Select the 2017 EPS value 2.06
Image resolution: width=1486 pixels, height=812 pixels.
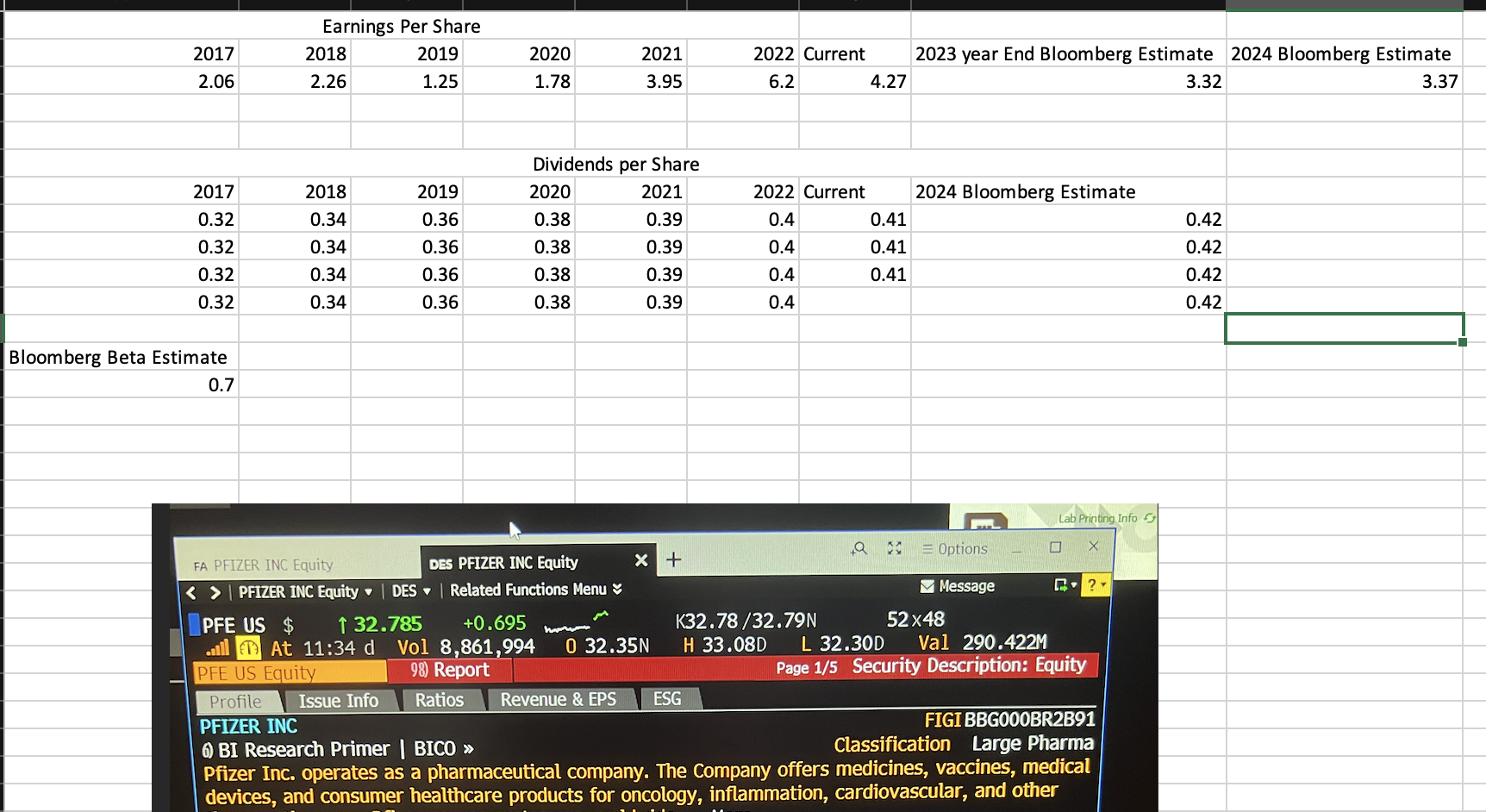tap(122, 81)
